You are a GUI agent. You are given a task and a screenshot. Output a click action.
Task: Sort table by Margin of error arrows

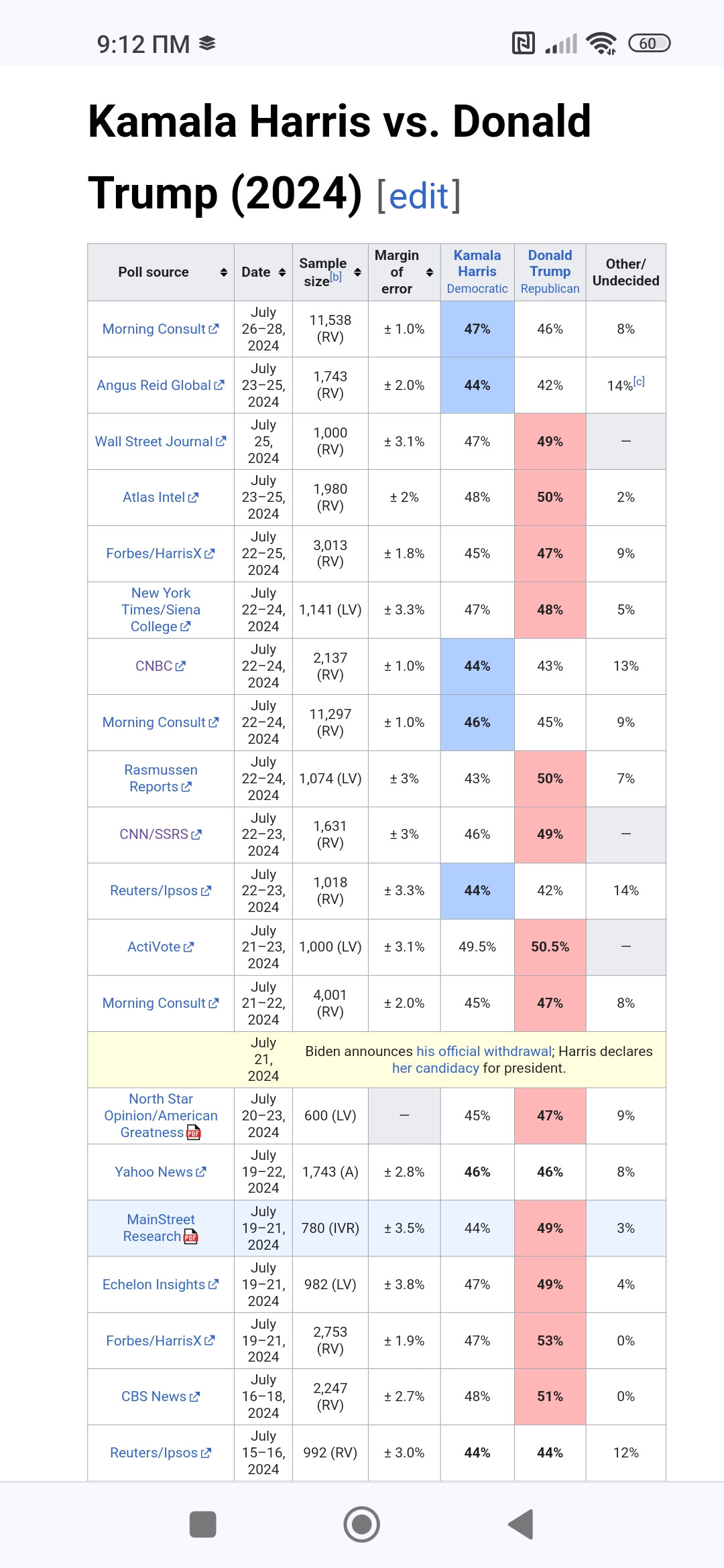[x=430, y=272]
